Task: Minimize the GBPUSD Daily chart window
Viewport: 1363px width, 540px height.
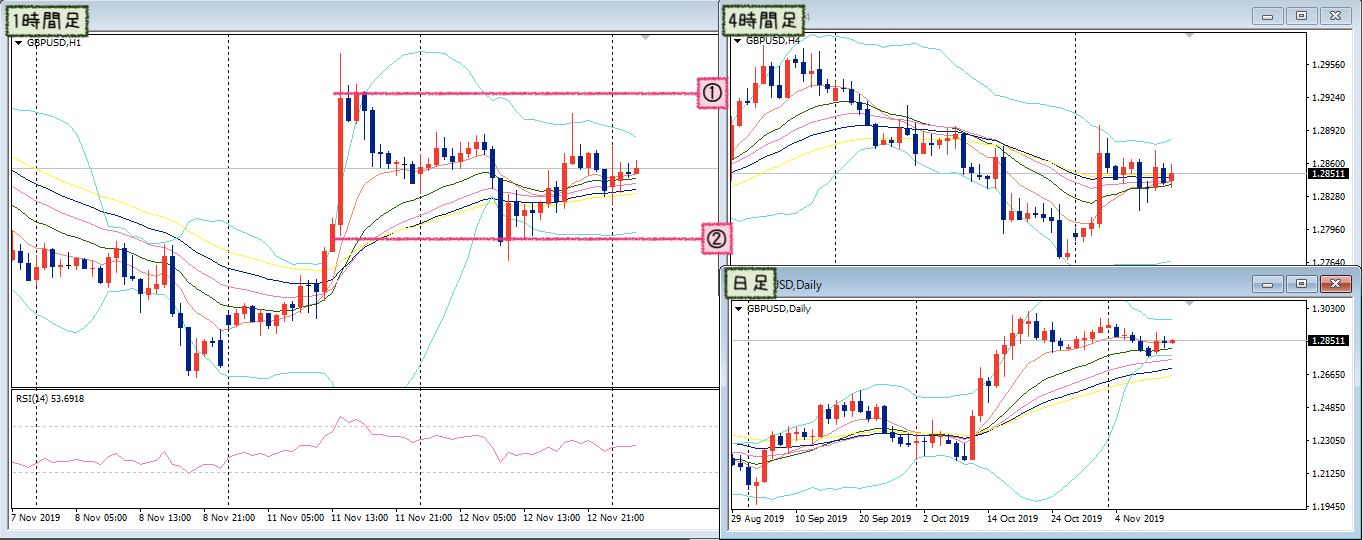Action: 1266,284
